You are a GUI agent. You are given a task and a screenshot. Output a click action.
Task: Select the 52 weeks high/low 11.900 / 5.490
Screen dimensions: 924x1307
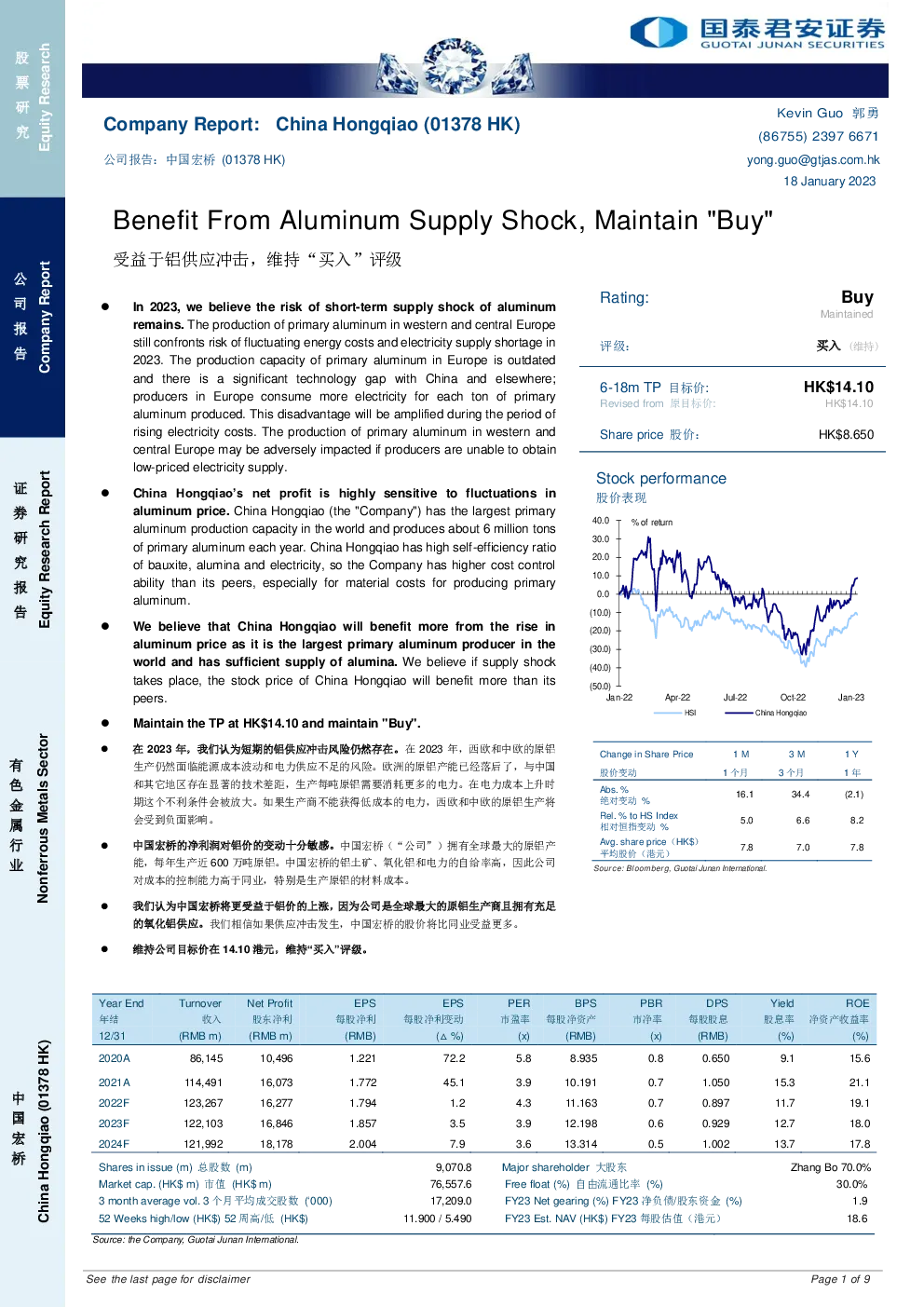click(437, 1219)
